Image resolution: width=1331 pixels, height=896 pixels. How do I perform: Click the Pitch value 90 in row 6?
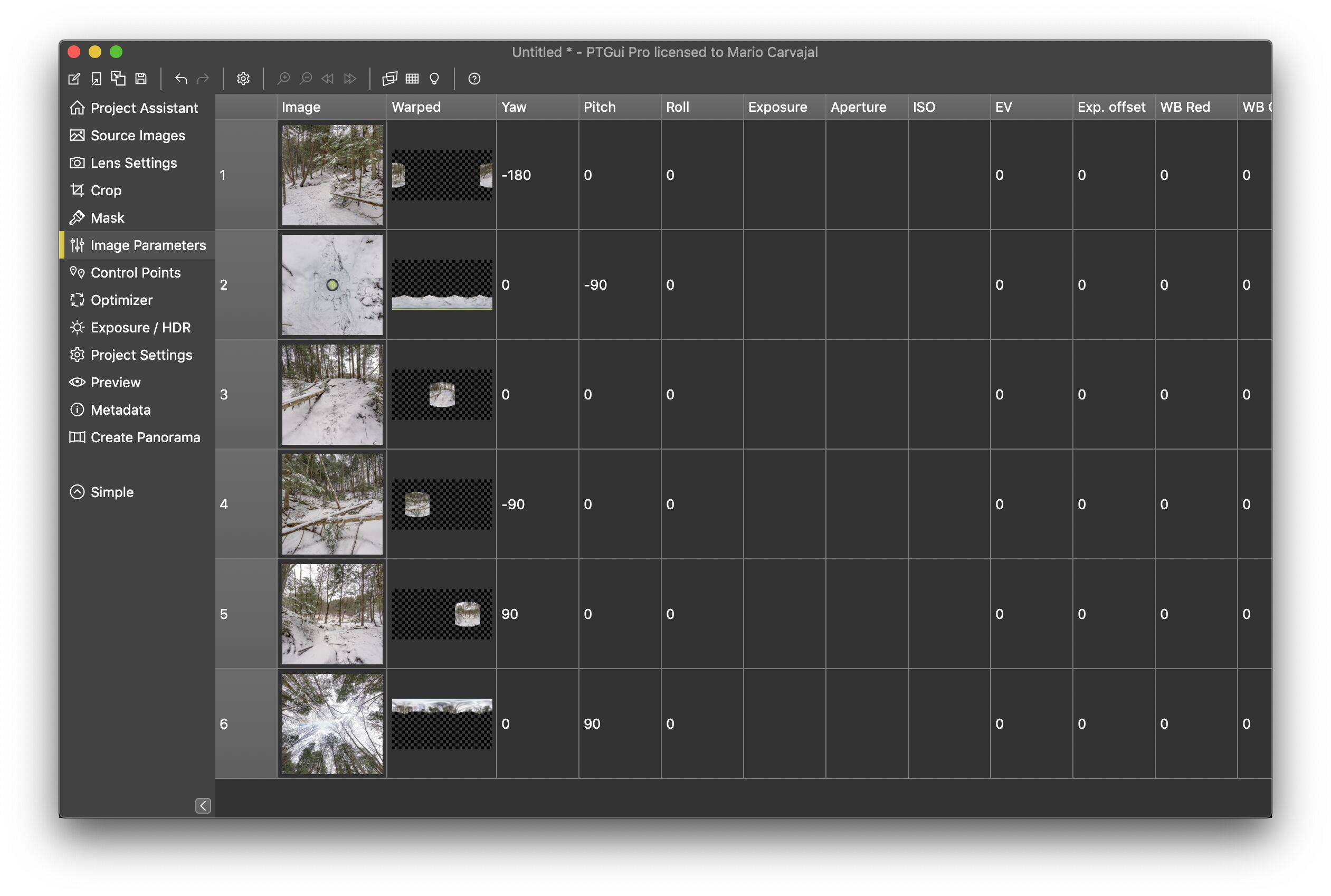click(592, 723)
